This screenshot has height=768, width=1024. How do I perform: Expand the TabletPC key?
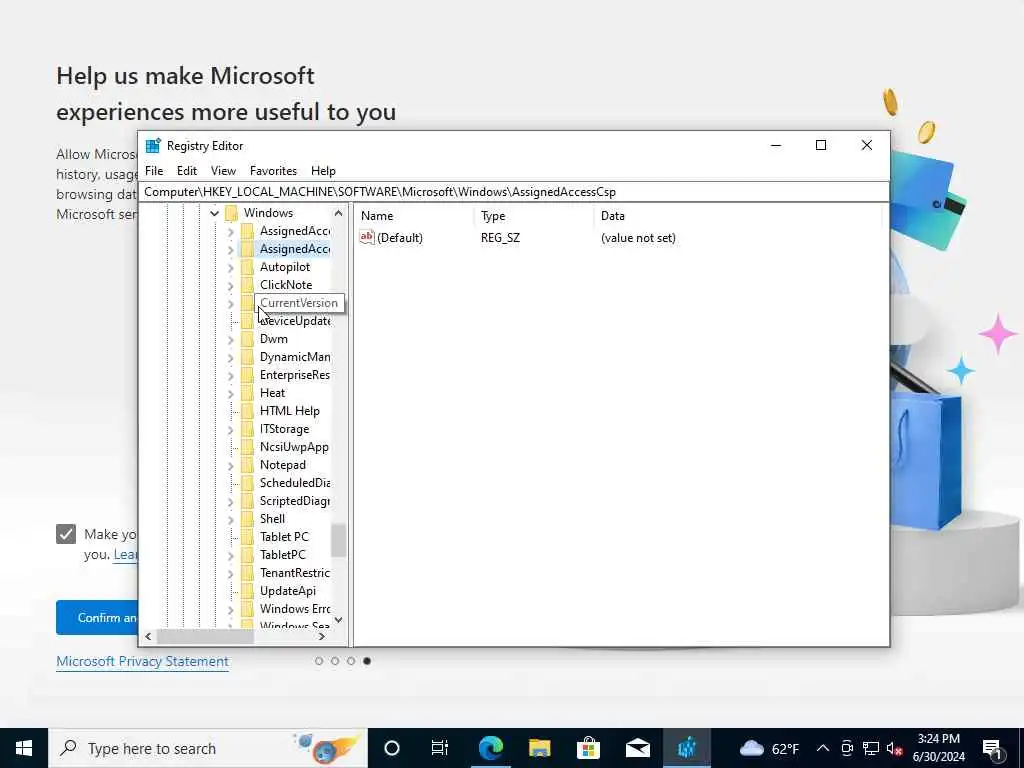coord(231,555)
